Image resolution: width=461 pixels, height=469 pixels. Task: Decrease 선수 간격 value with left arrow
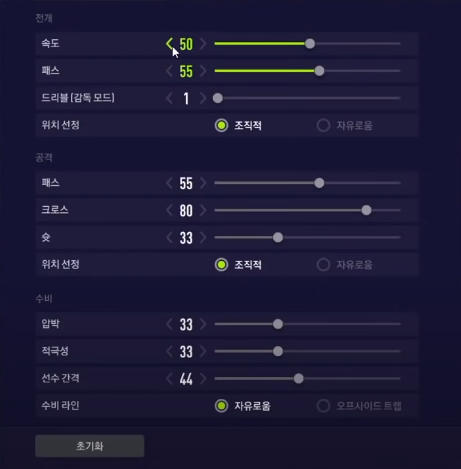[169, 379]
